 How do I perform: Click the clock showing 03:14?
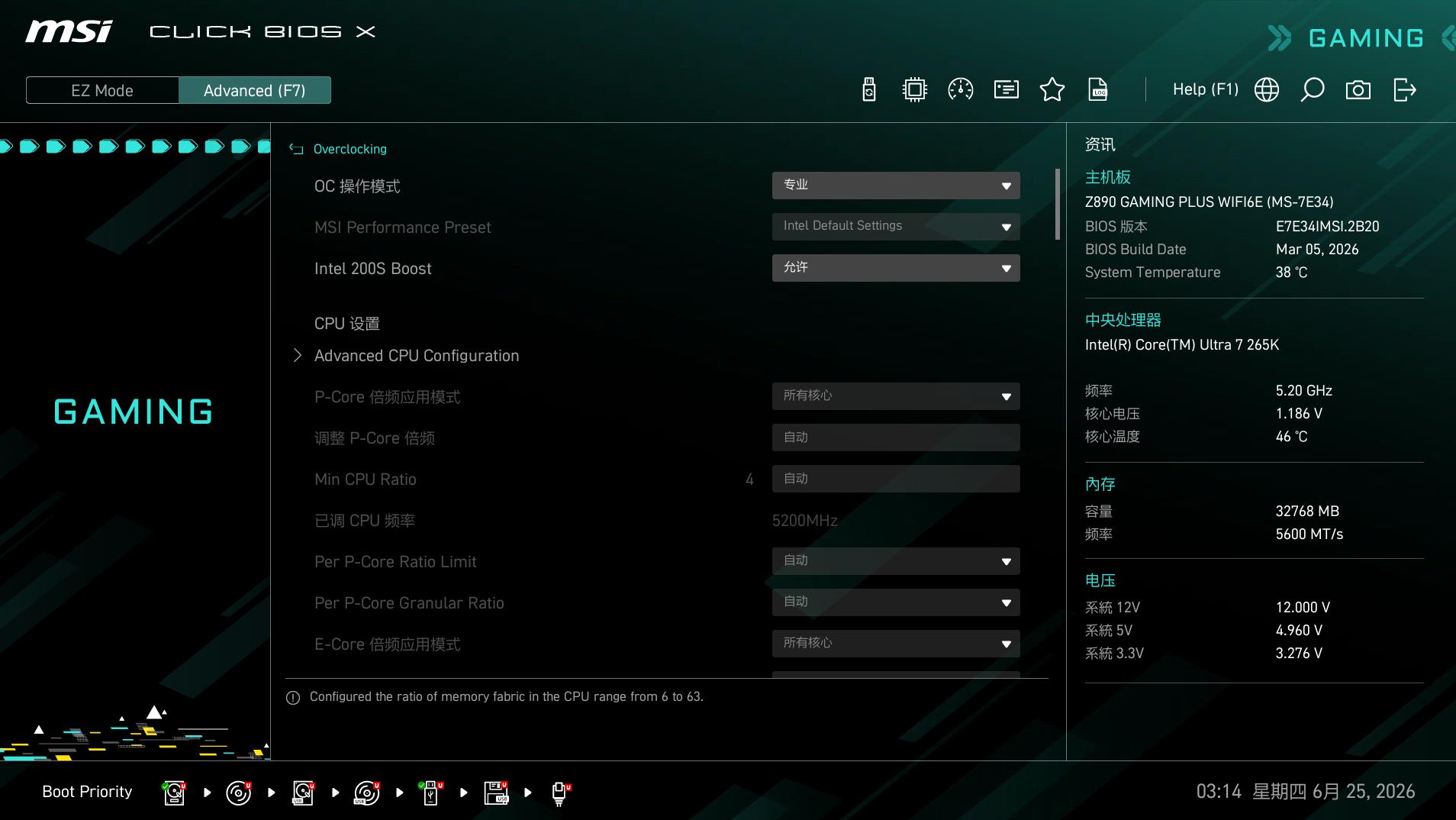pyautogui.click(x=1219, y=792)
